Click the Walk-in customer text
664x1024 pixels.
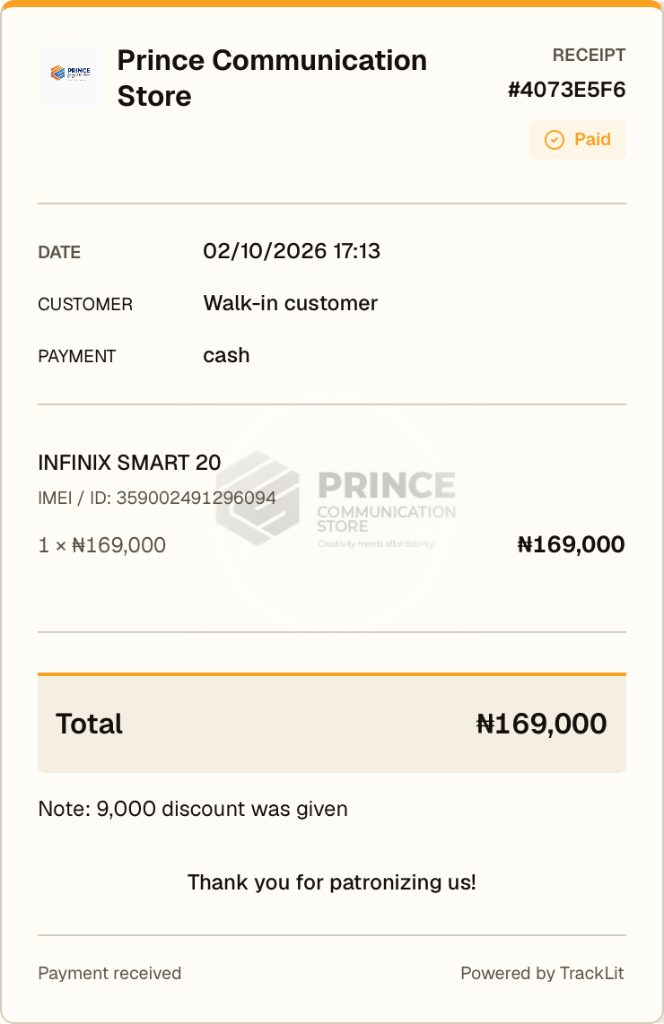(290, 303)
